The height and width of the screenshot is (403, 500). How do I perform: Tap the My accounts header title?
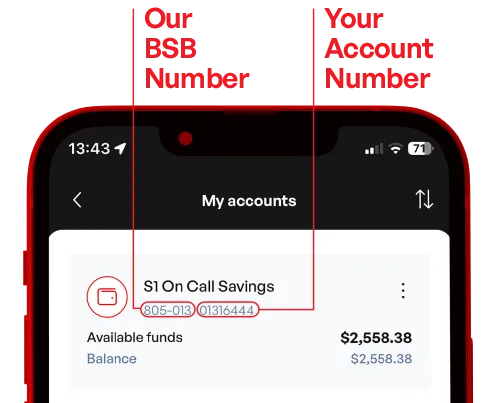pos(249,201)
